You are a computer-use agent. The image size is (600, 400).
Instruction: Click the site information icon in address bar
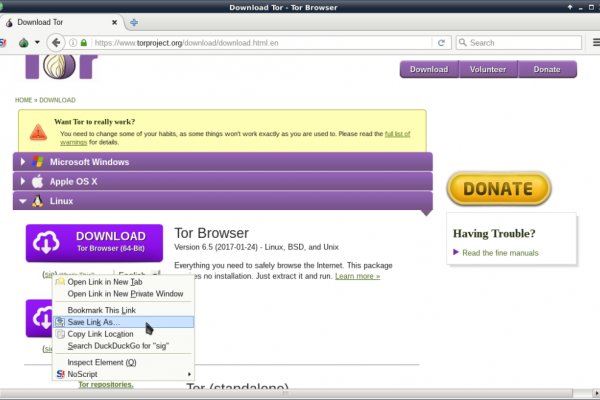pos(74,43)
